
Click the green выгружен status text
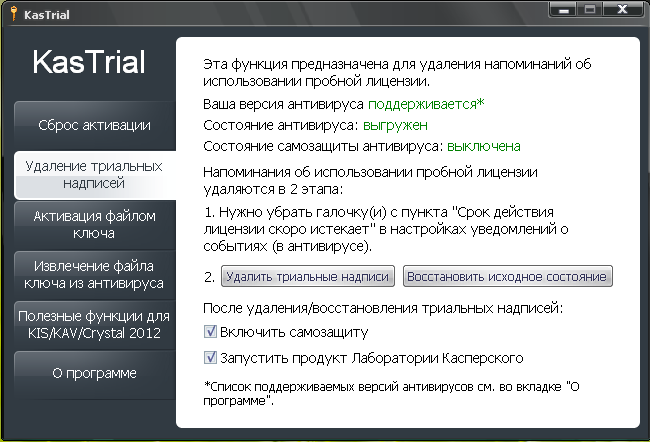tap(395, 125)
